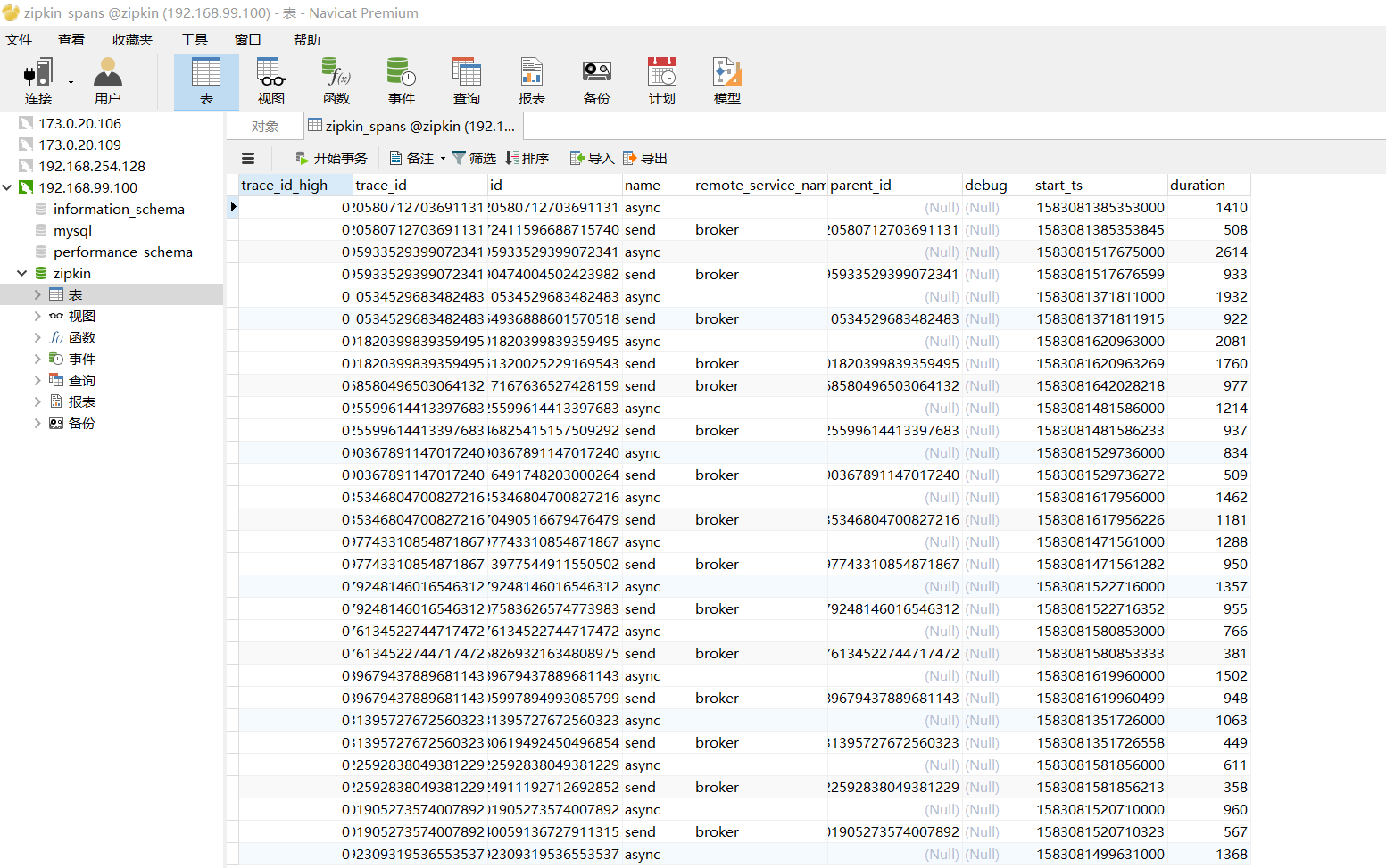Viewport: 1386px width, 868px height.
Task: Click the 报表 (Reports) toolbar icon
Action: point(531,80)
